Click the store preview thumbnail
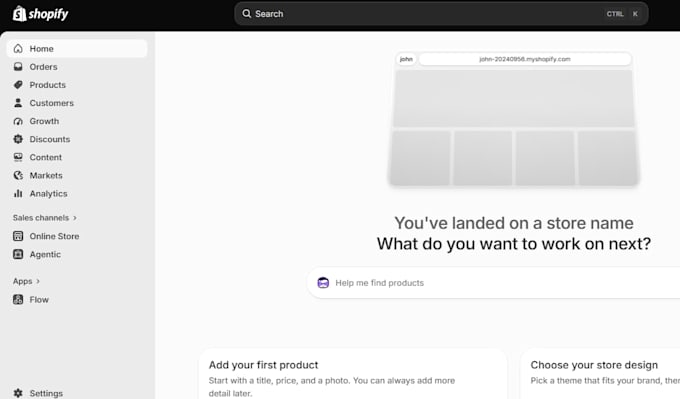The image size is (680, 399). pyautogui.click(x=513, y=119)
